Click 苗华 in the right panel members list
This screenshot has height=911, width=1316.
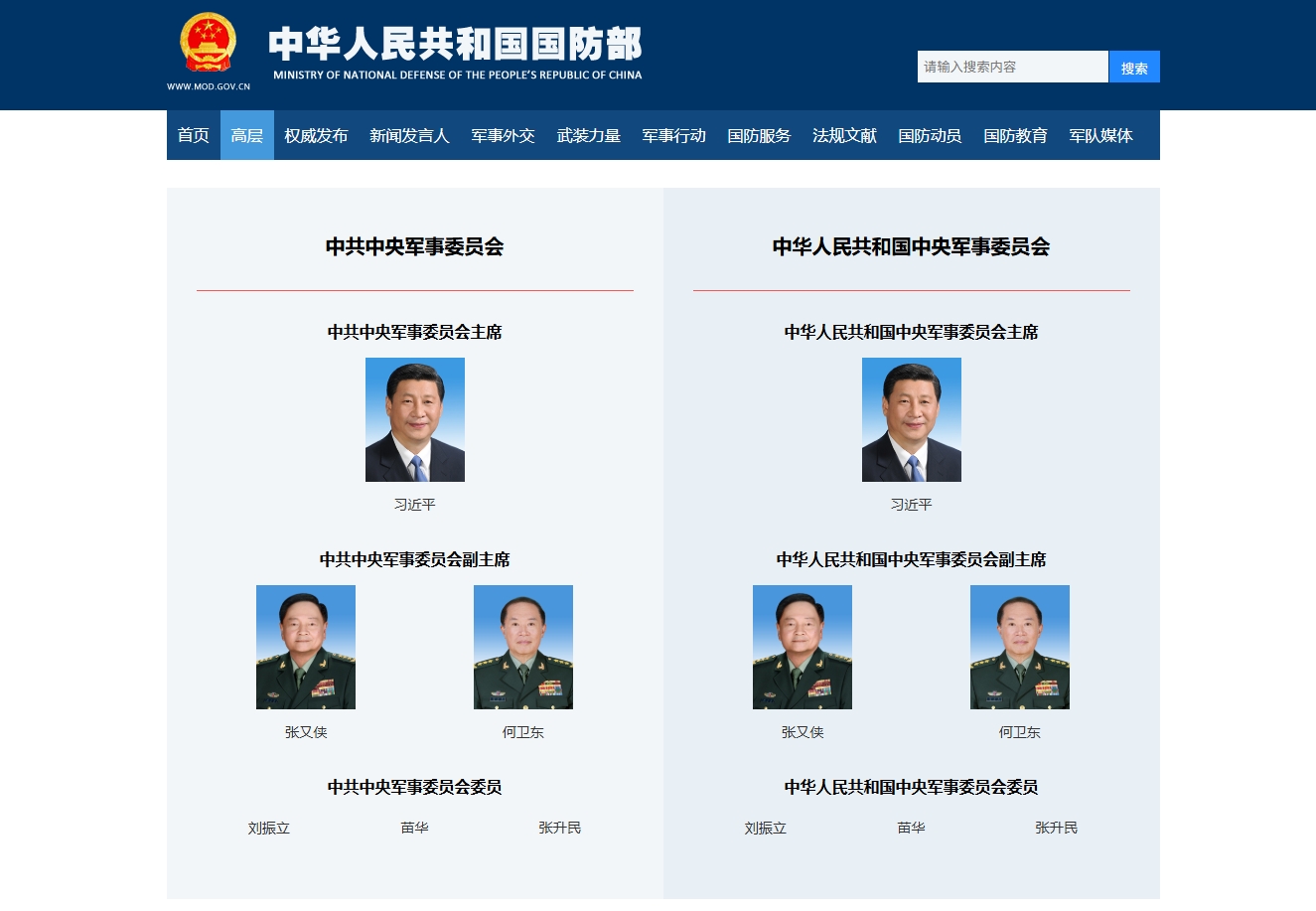[912, 828]
